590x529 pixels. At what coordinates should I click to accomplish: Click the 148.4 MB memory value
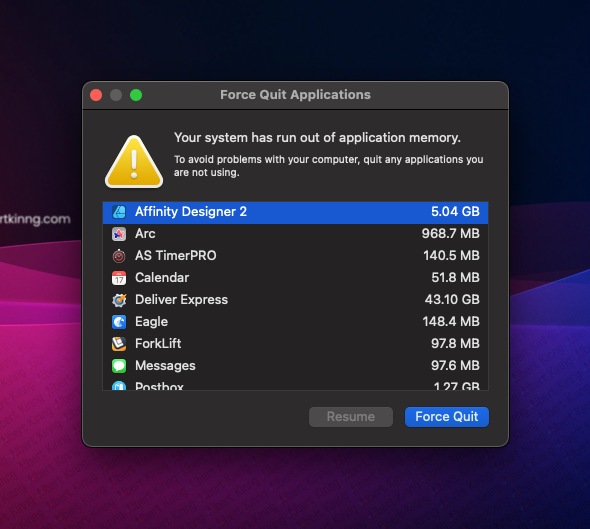tap(451, 322)
